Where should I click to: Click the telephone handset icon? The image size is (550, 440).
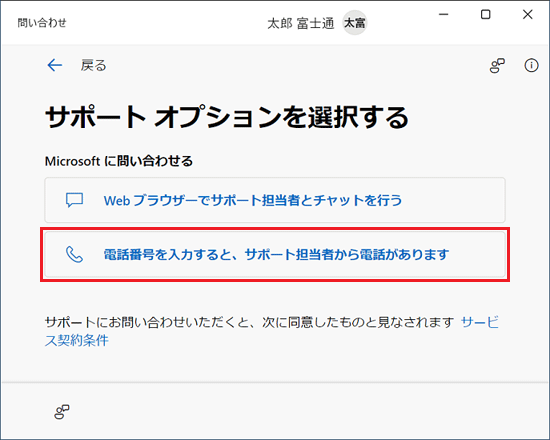point(74,254)
